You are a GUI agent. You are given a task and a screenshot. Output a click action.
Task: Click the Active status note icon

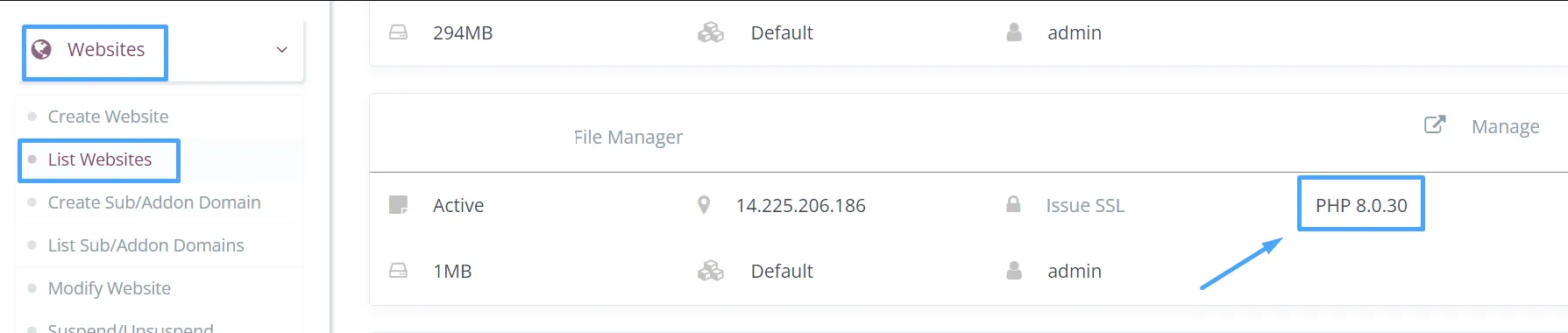click(x=398, y=205)
